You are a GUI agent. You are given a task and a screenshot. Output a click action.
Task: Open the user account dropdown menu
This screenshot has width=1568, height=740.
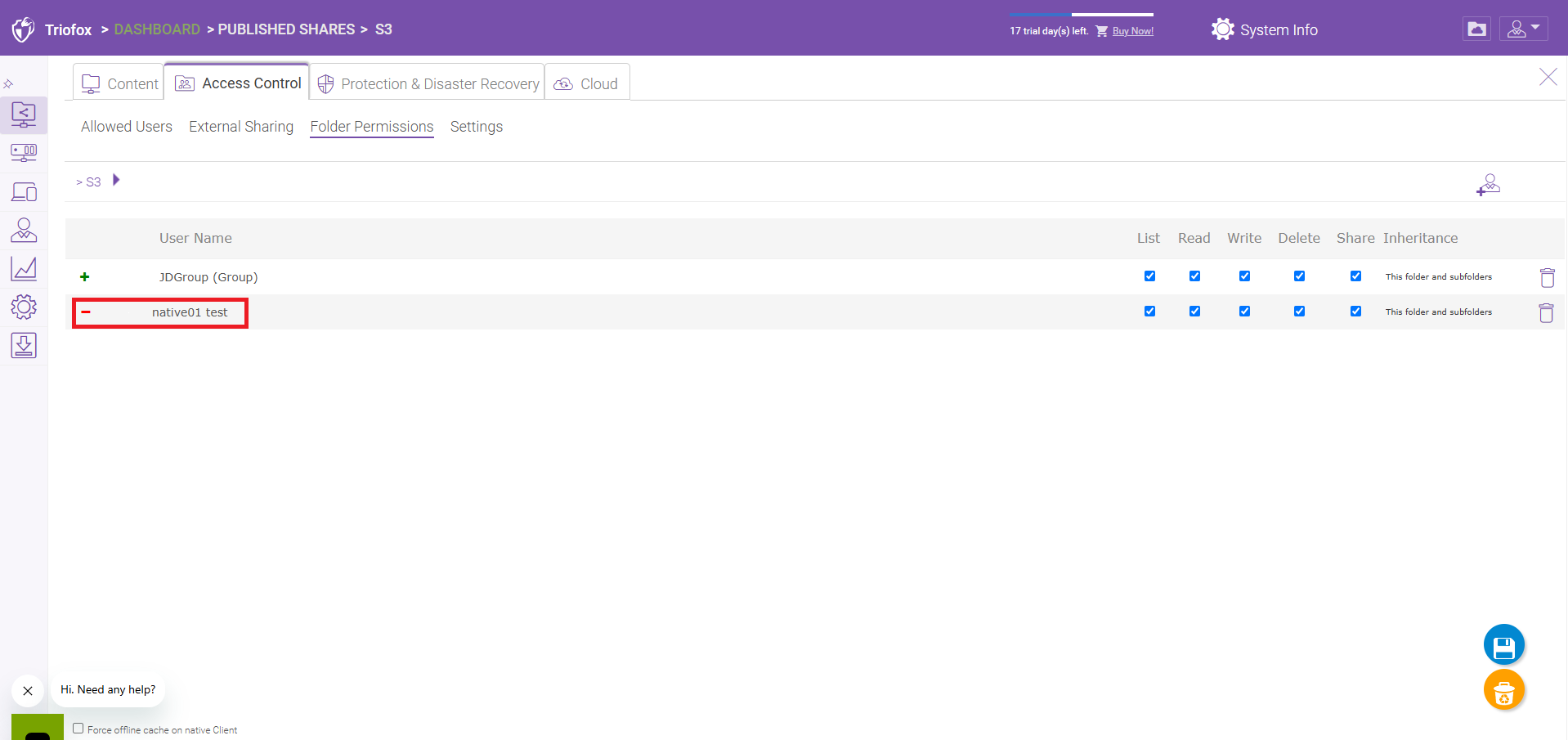1523,29
